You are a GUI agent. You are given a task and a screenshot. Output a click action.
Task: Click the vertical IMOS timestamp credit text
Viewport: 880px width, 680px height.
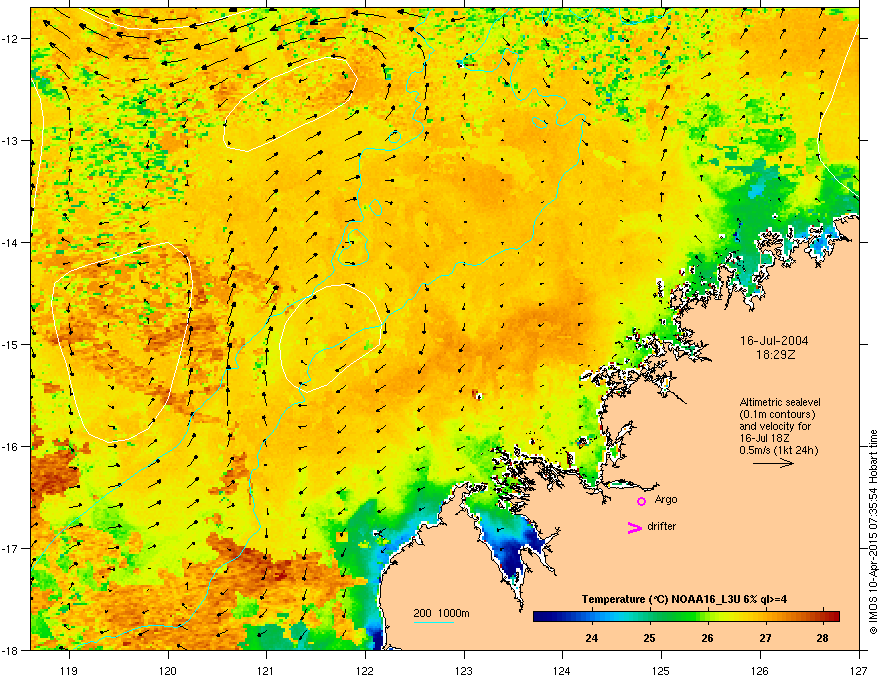tap(873, 532)
